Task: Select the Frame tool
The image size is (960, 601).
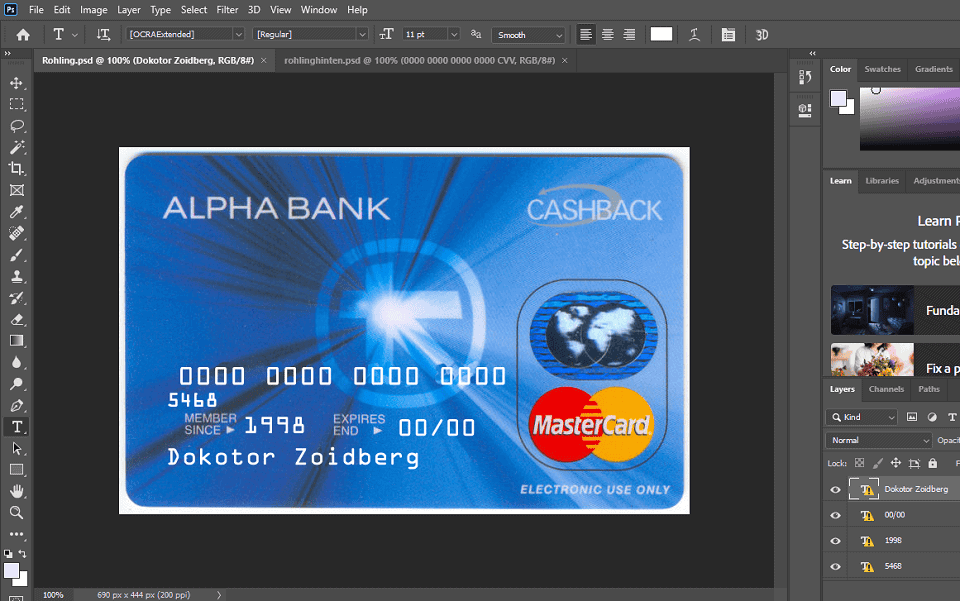Action: coord(17,190)
